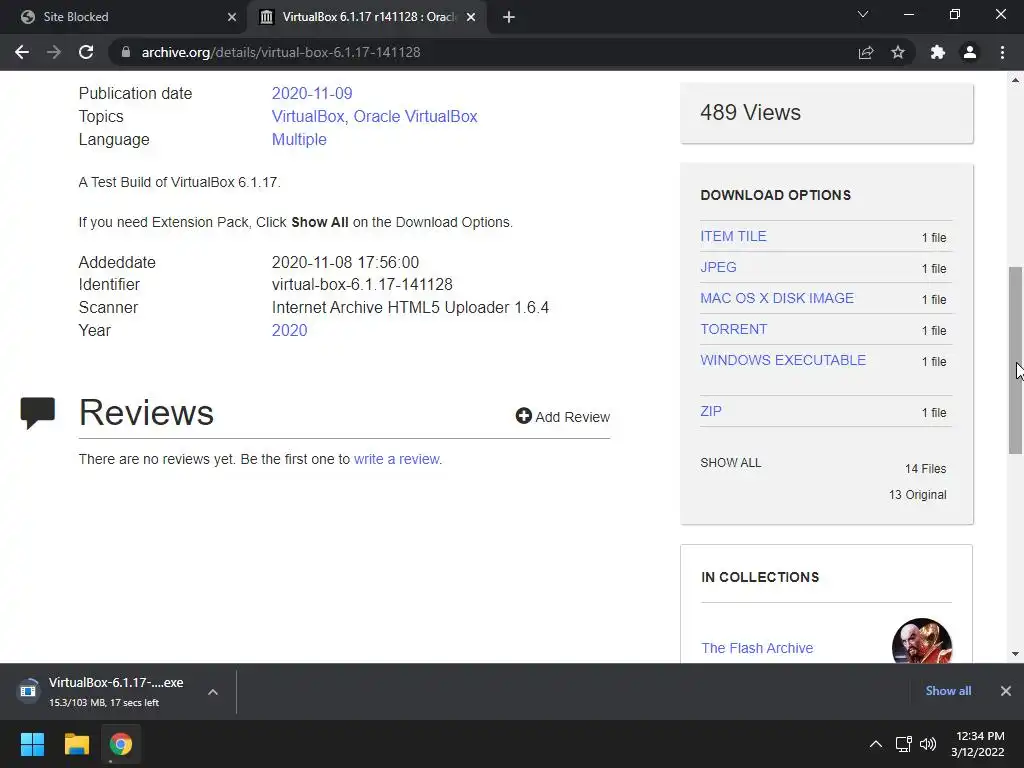Image resolution: width=1024 pixels, height=768 pixels.
Task: Close the Site Blocked tab
Action: 232,17
